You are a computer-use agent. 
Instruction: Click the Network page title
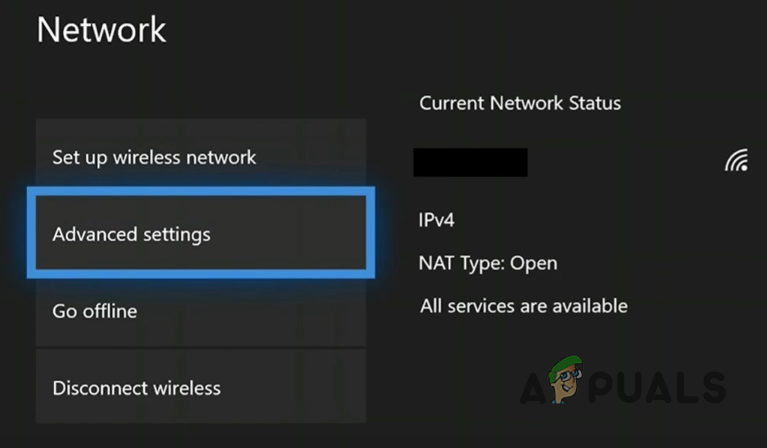[101, 29]
